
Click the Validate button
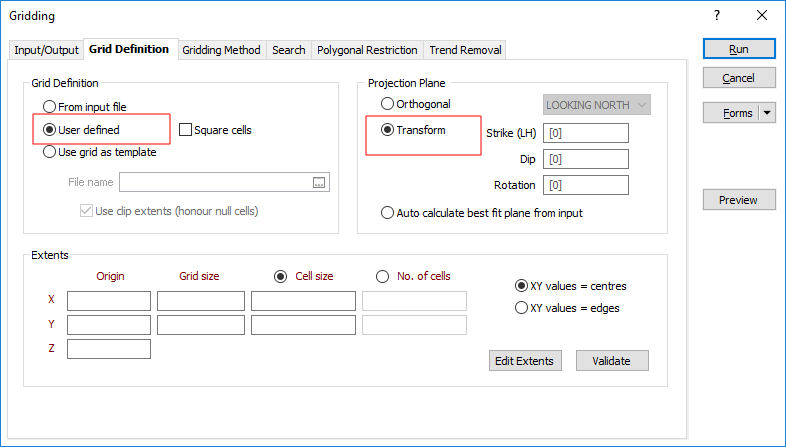coord(610,361)
